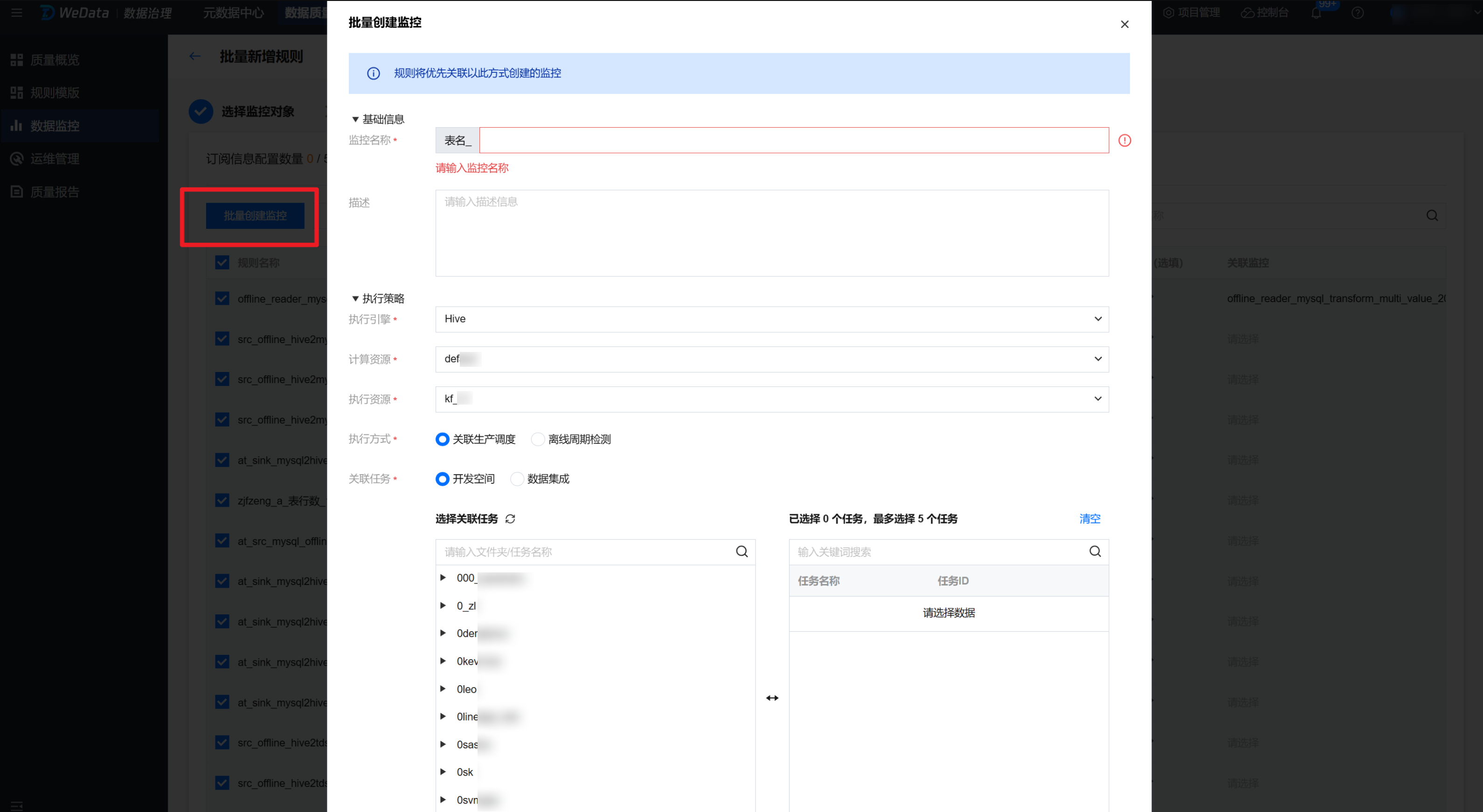Click the back arrow beside 批量新增规则

[x=194, y=56]
